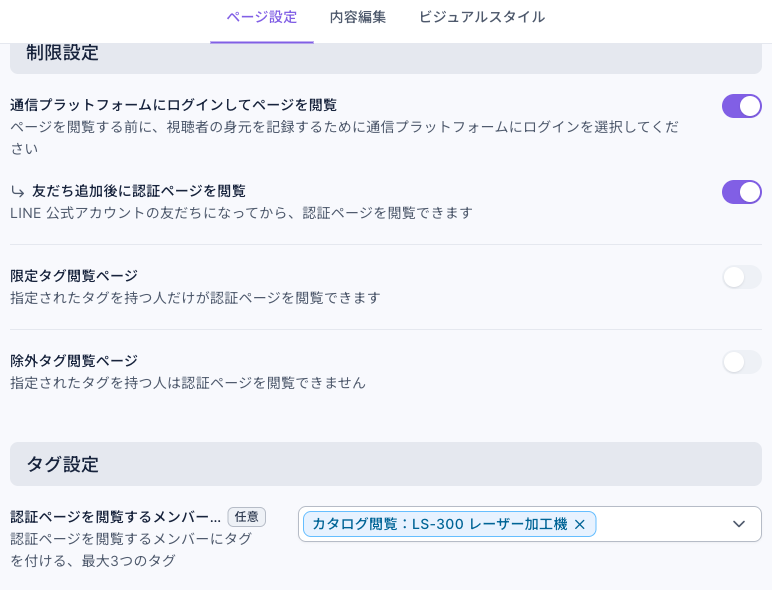Click the 除外タグ閲覧ページ label

[74, 361]
